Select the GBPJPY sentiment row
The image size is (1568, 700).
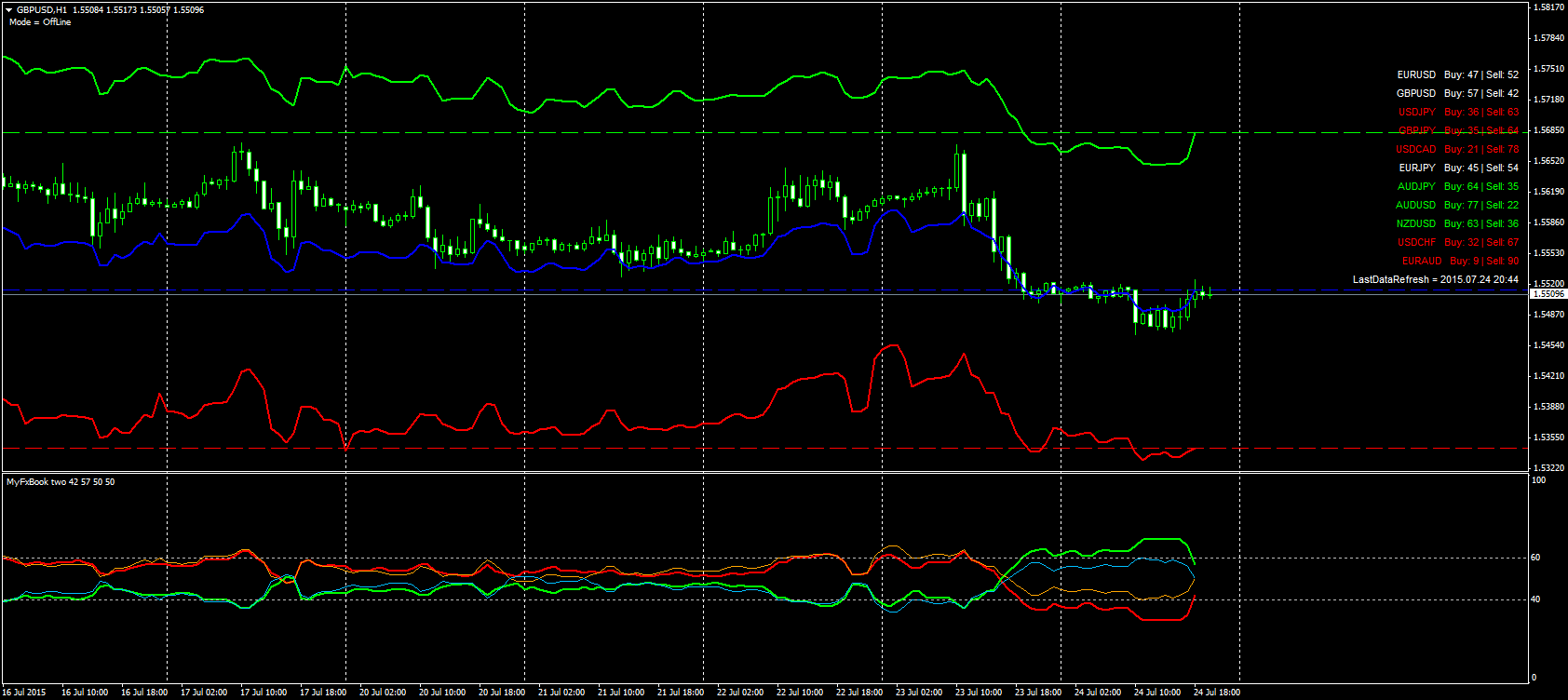1458,130
